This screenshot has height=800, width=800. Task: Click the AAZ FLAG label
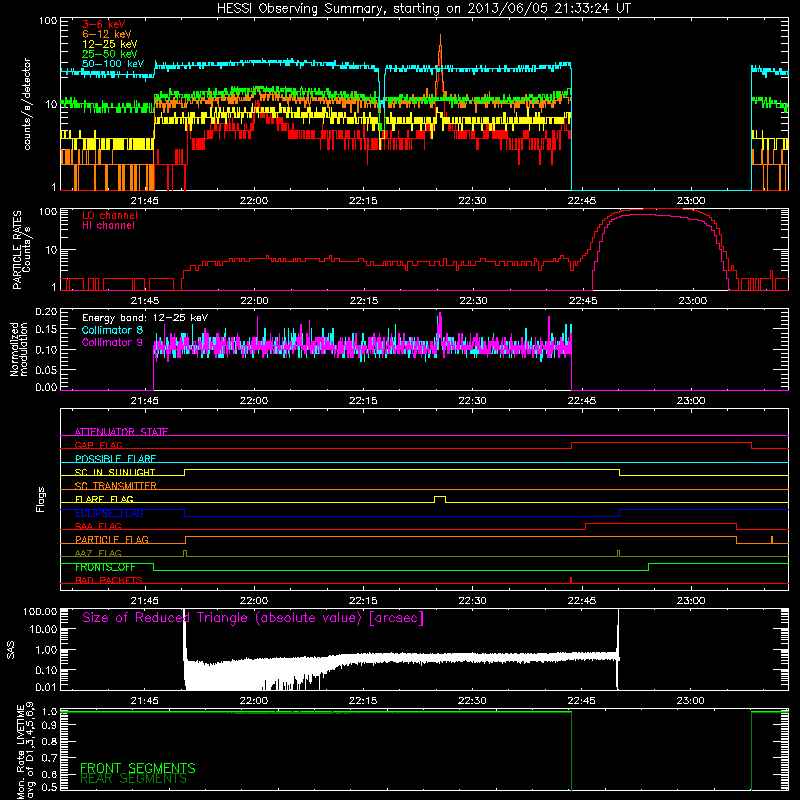coord(98,553)
